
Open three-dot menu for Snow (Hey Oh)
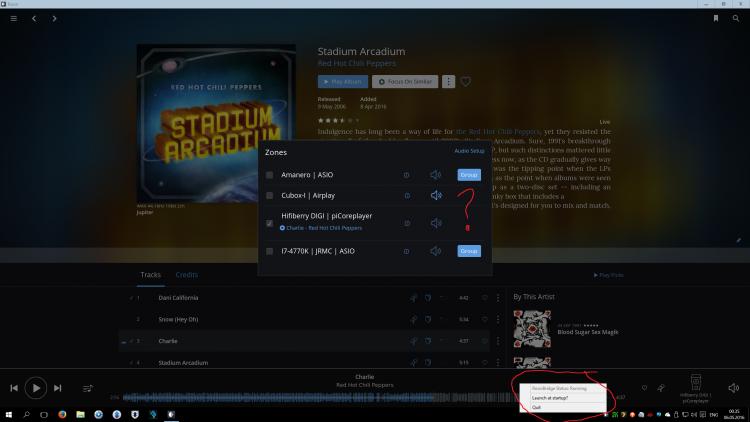[498, 319]
